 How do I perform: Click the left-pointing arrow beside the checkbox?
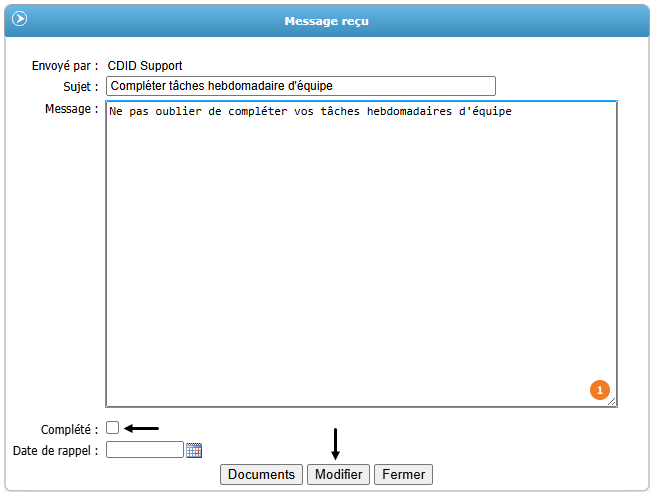click(x=141, y=428)
